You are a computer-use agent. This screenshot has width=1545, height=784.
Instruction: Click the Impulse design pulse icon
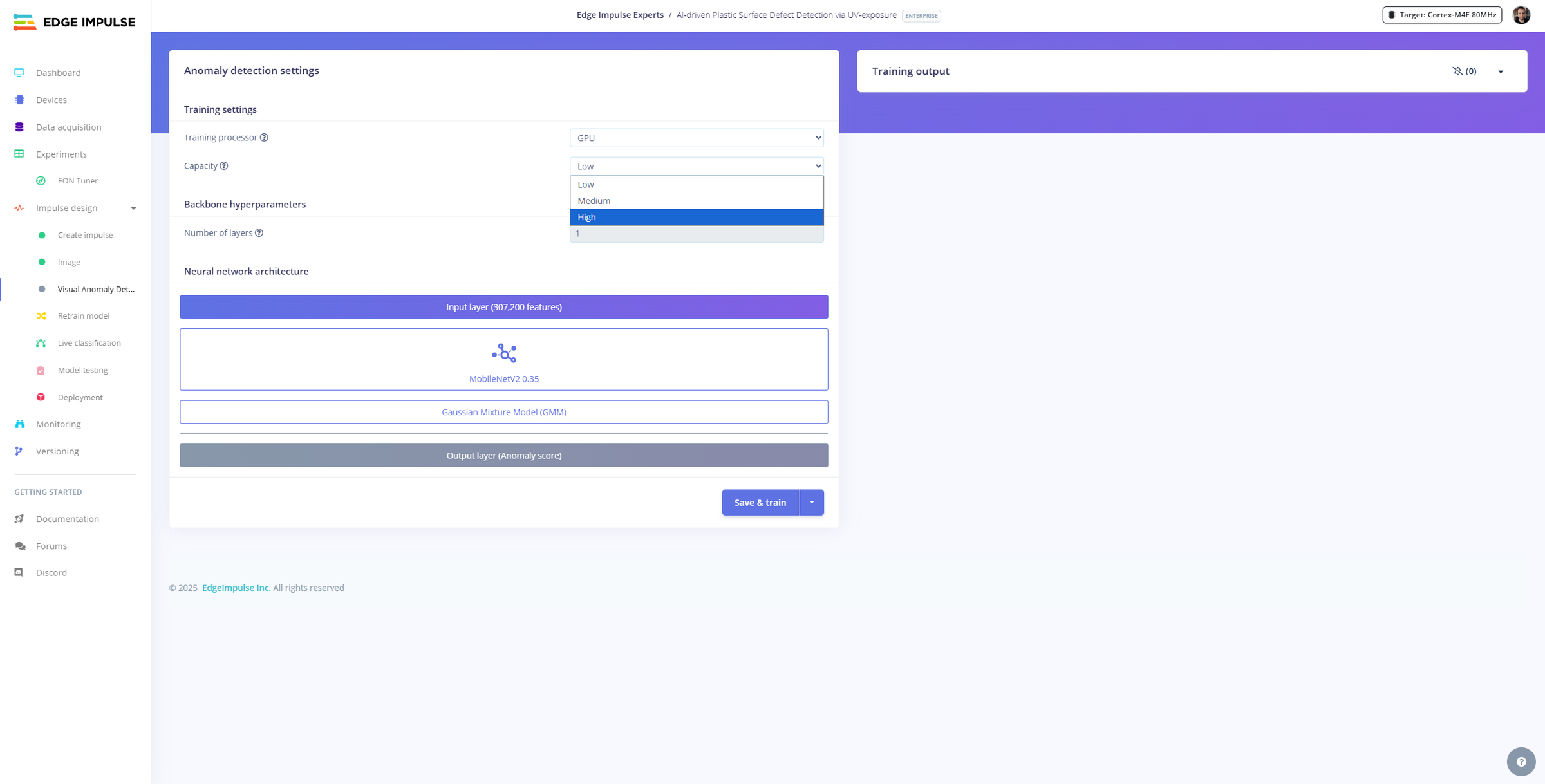point(19,208)
